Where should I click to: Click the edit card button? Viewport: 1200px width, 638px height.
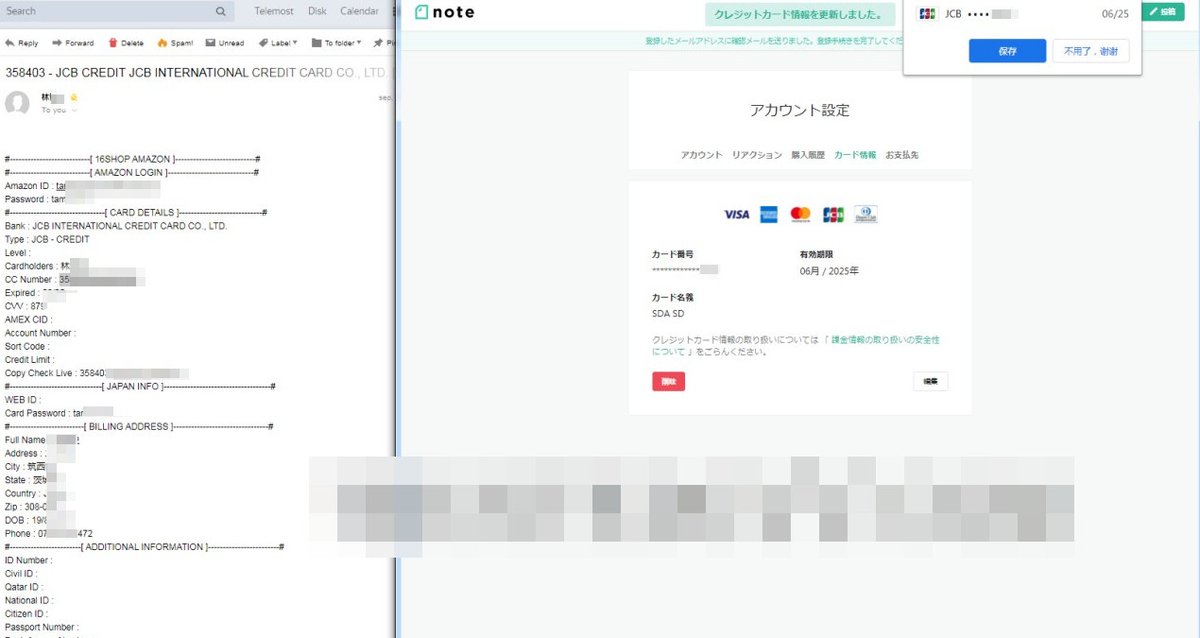[x=930, y=381]
